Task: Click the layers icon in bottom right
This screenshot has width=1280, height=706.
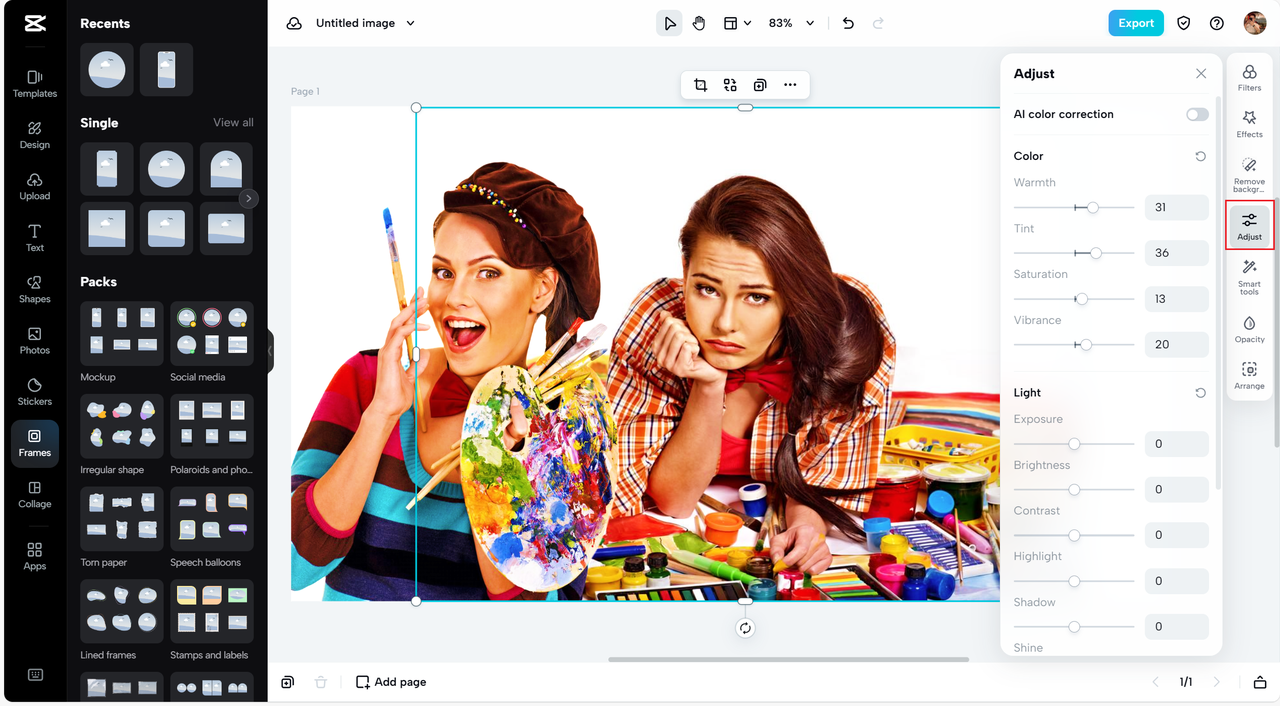Action: tap(1260, 682)
